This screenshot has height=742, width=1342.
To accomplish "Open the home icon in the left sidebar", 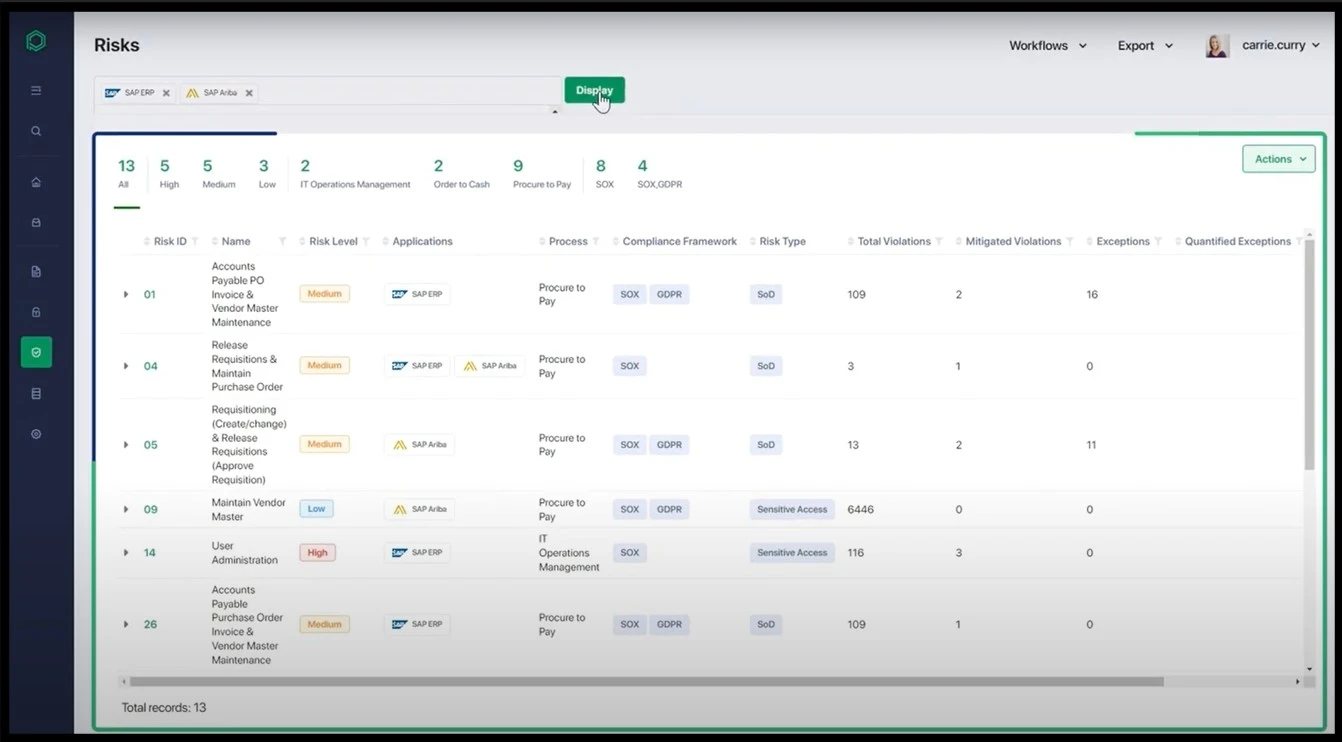I will click(36, 182).
